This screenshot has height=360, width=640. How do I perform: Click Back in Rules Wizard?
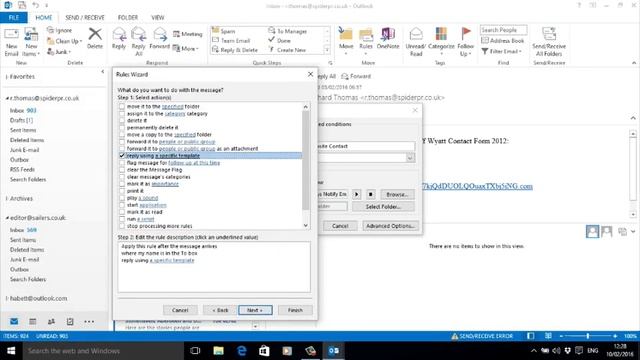[220, 310]
